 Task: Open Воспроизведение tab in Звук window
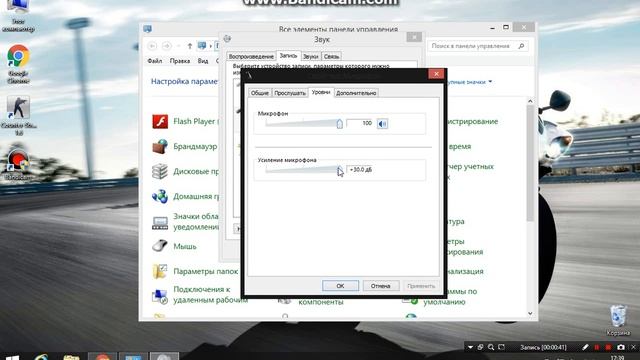(251, 56)
